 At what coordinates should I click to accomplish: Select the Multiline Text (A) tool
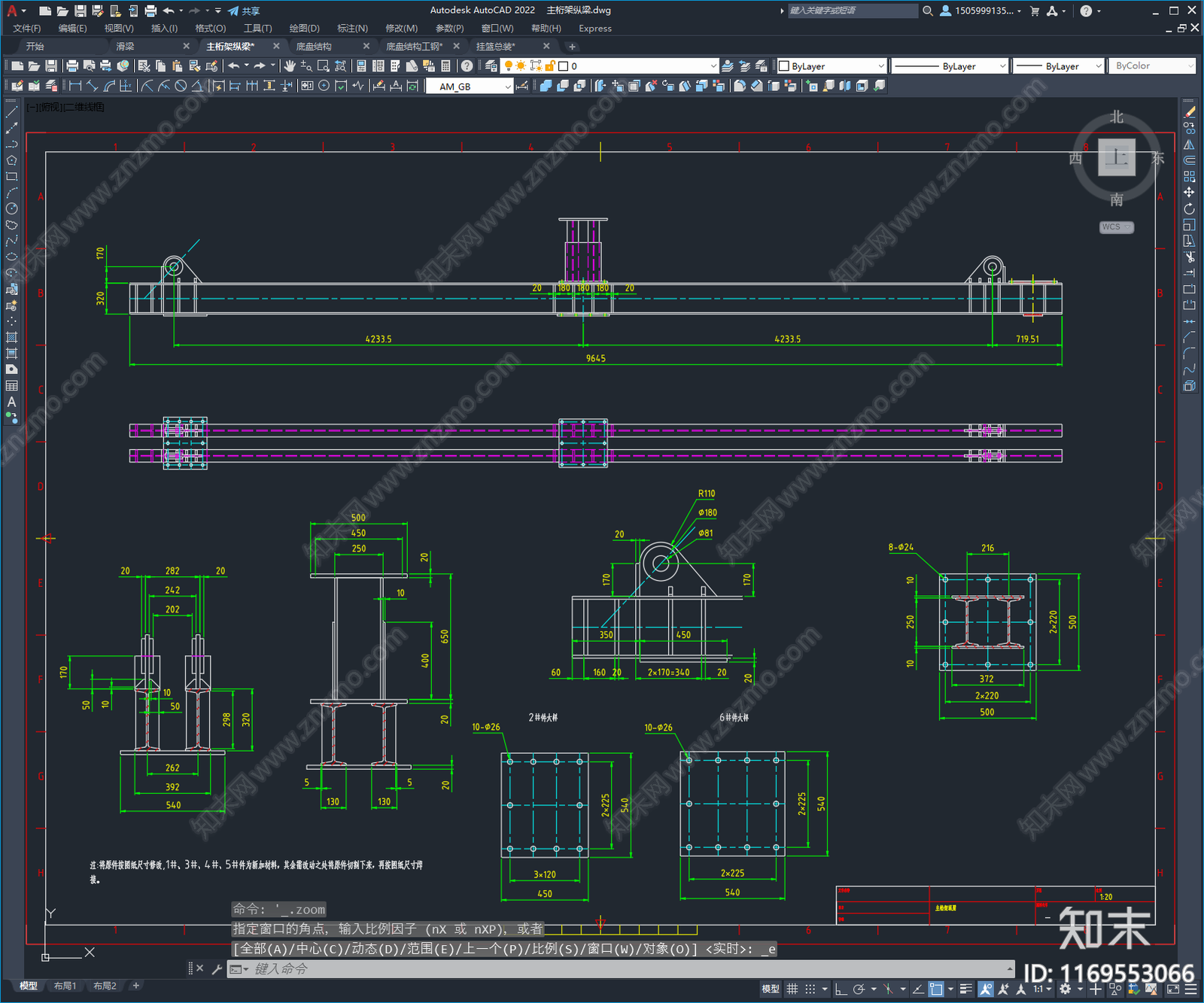[11, 402]
